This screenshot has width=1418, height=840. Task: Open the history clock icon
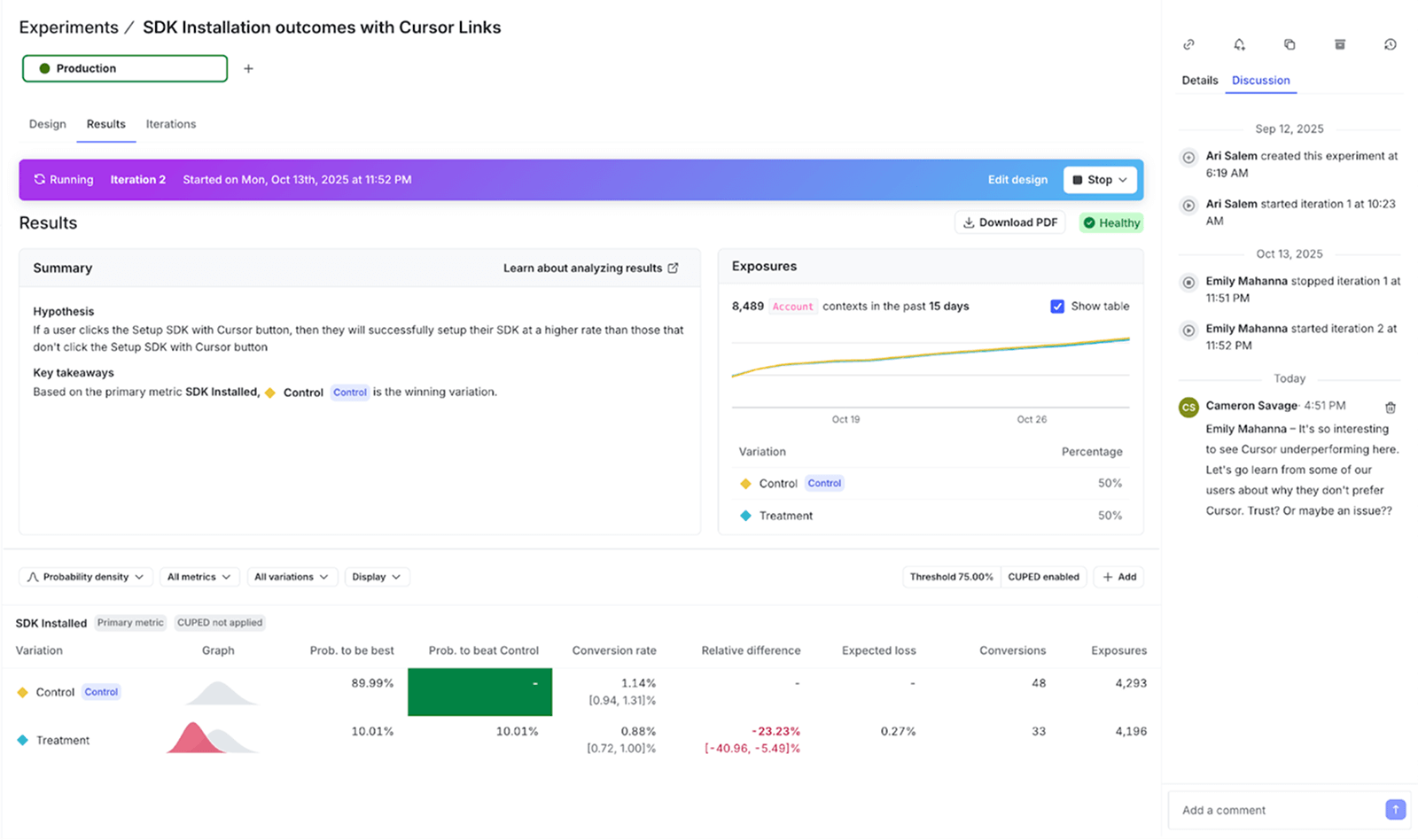click(x=1390, y=44)
